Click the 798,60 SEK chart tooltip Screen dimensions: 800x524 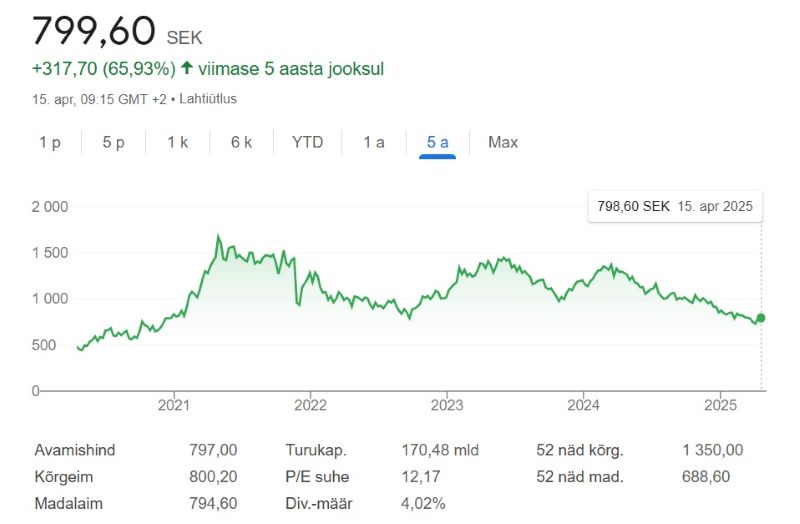click(674, 207)
